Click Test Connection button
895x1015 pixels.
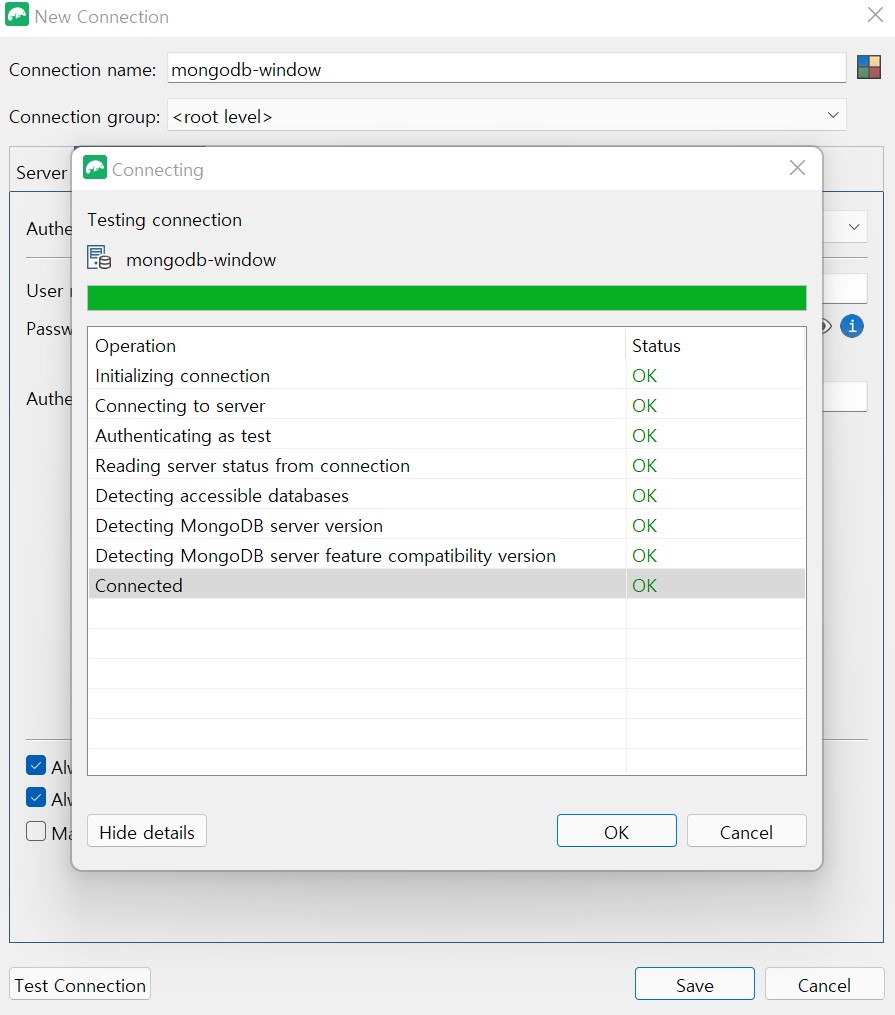(80, 985)
